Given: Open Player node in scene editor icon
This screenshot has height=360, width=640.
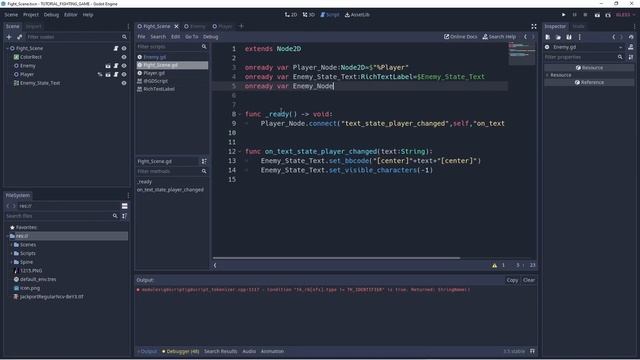Looking at the screenshot, I should (x=108, y=74).
